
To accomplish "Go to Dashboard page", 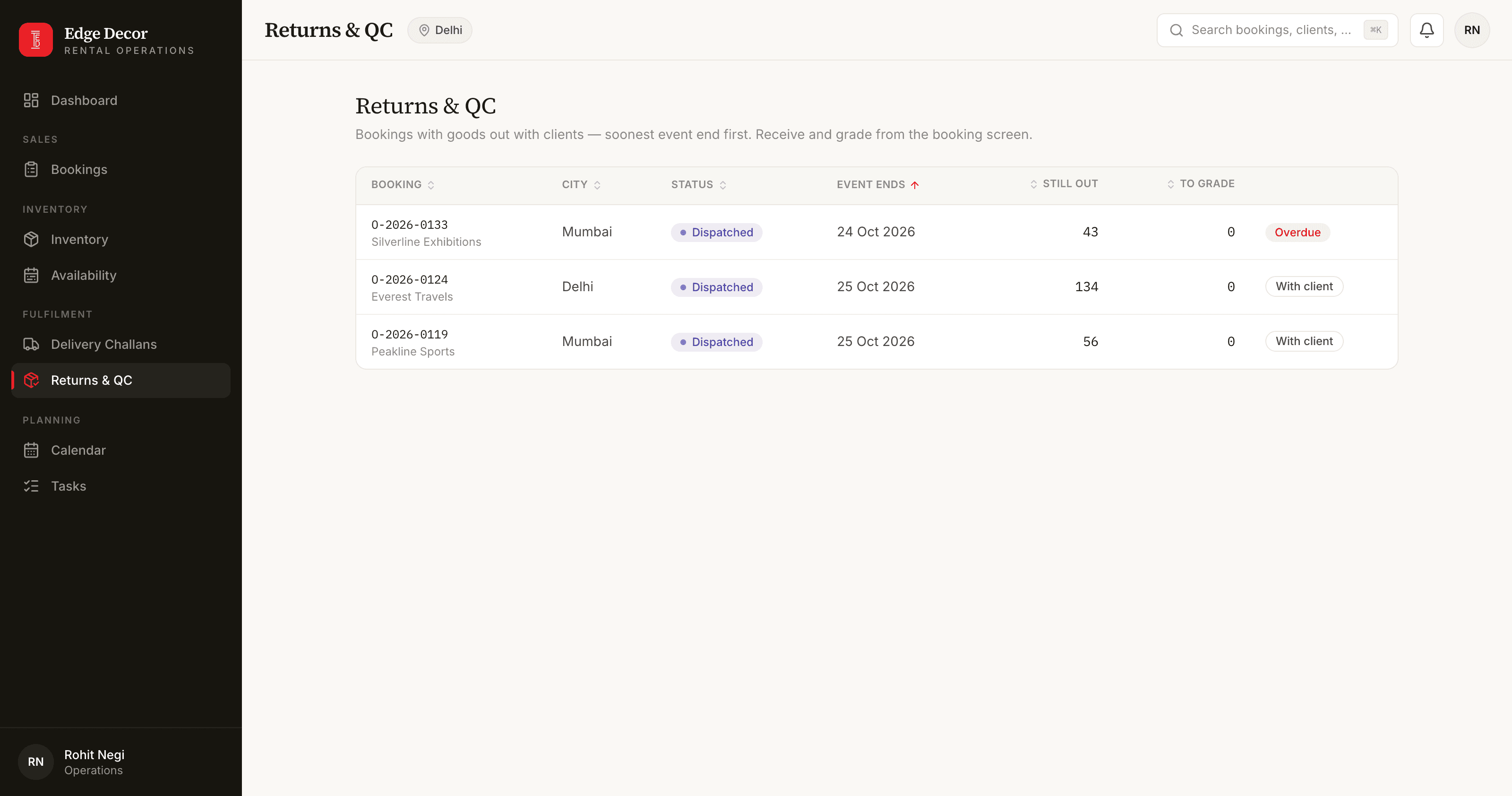I will tap(121, 100).
